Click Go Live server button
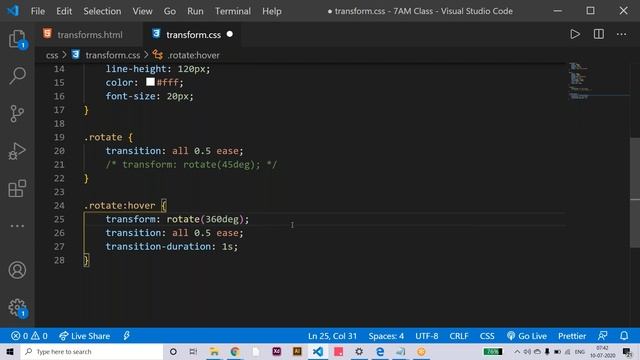 [527, 336]
